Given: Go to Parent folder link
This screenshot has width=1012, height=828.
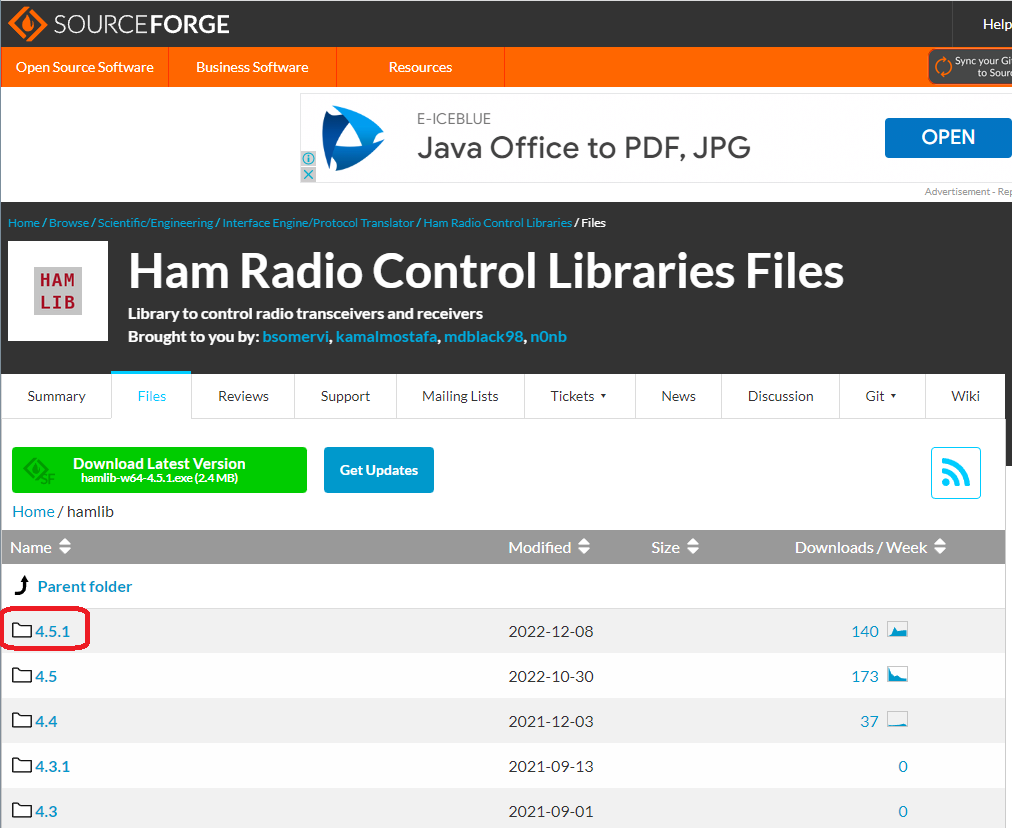Looking at the screenshot, I should pyautogui.click(x=85, y=586).
